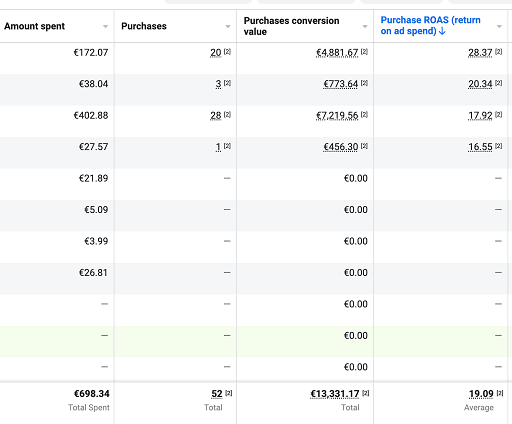The width and height of the screenshot is (512, 424).
Task: Click the Purchases column header label
Action: click(144, 26)
